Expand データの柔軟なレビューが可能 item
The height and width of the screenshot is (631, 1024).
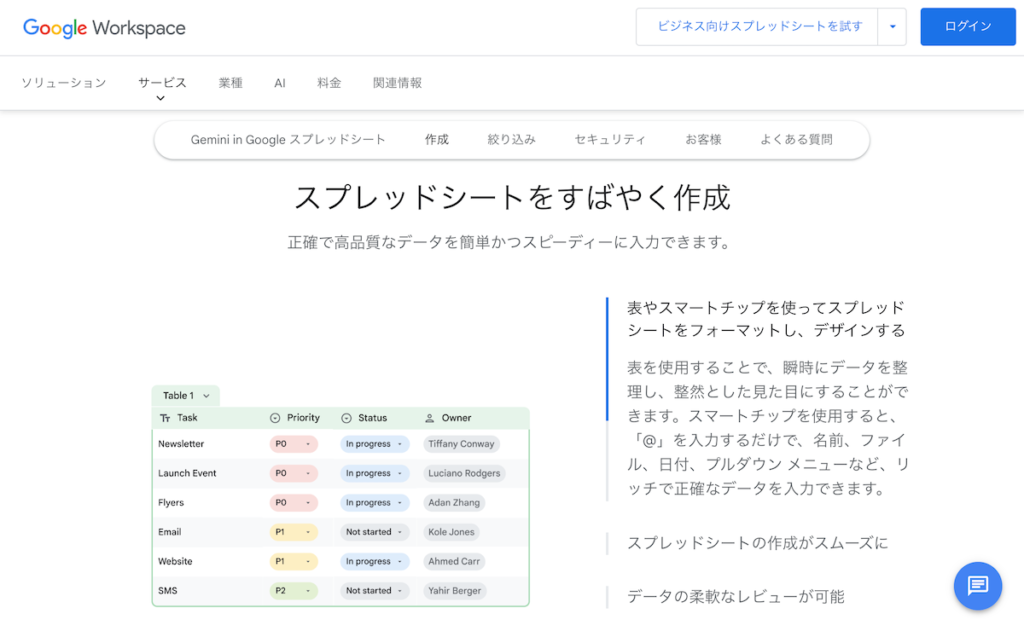735,596
